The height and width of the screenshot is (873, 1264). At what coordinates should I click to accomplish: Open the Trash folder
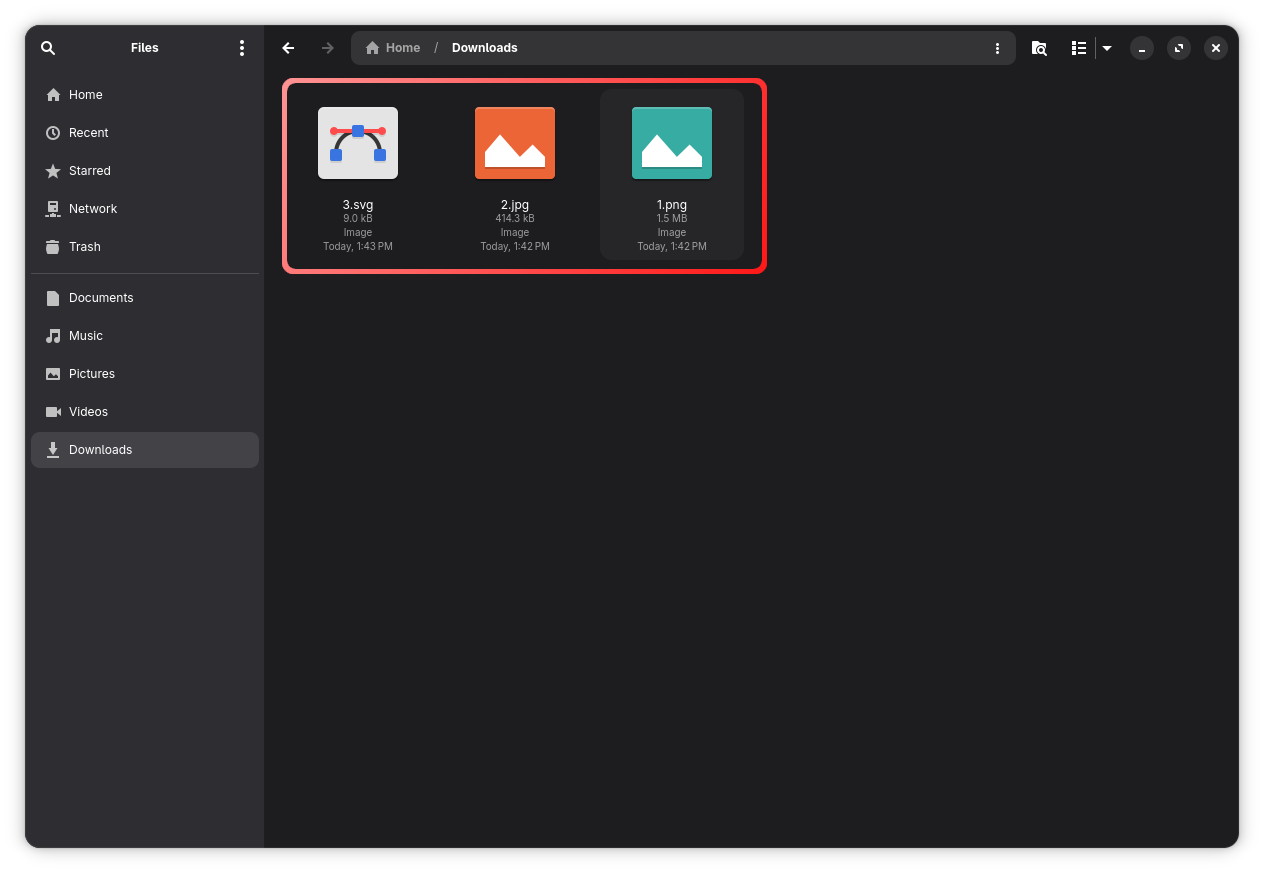pos(84,247)
